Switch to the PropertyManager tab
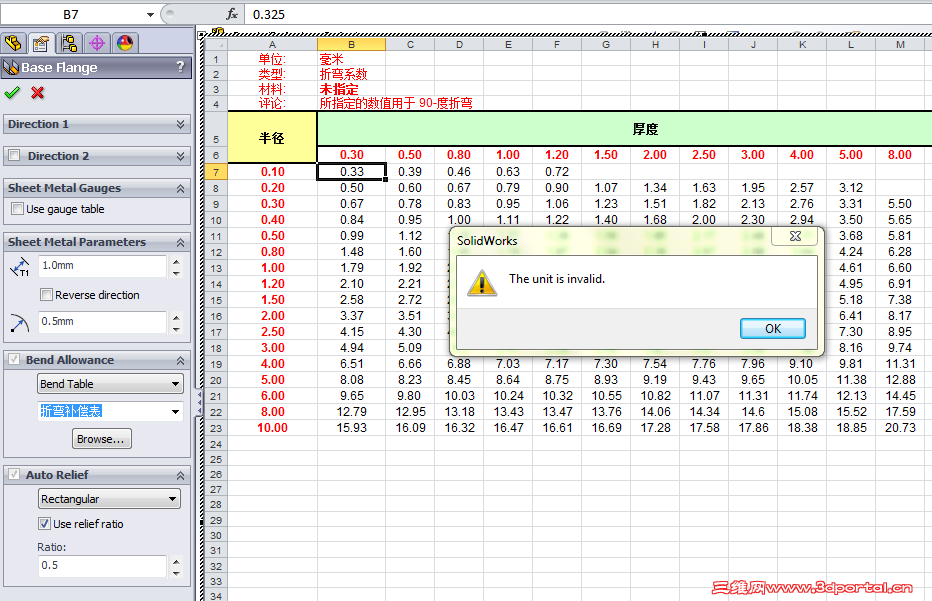The image size is (932, 601). 41,43
